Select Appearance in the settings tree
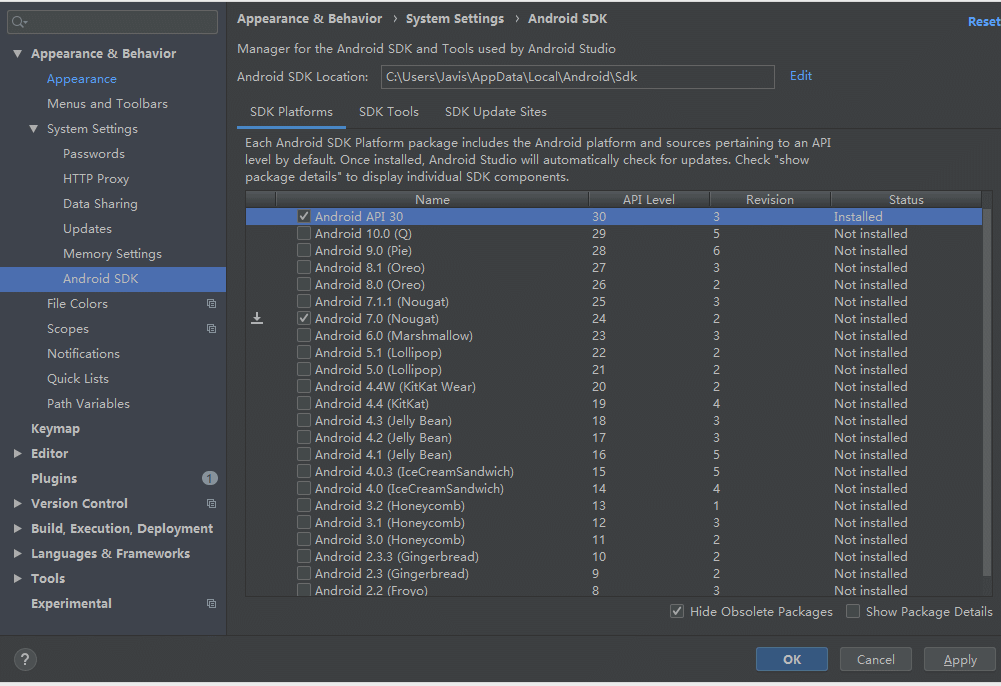Image resolution: width=1001 pixels, height=686 pixels. tap(82, 79)
